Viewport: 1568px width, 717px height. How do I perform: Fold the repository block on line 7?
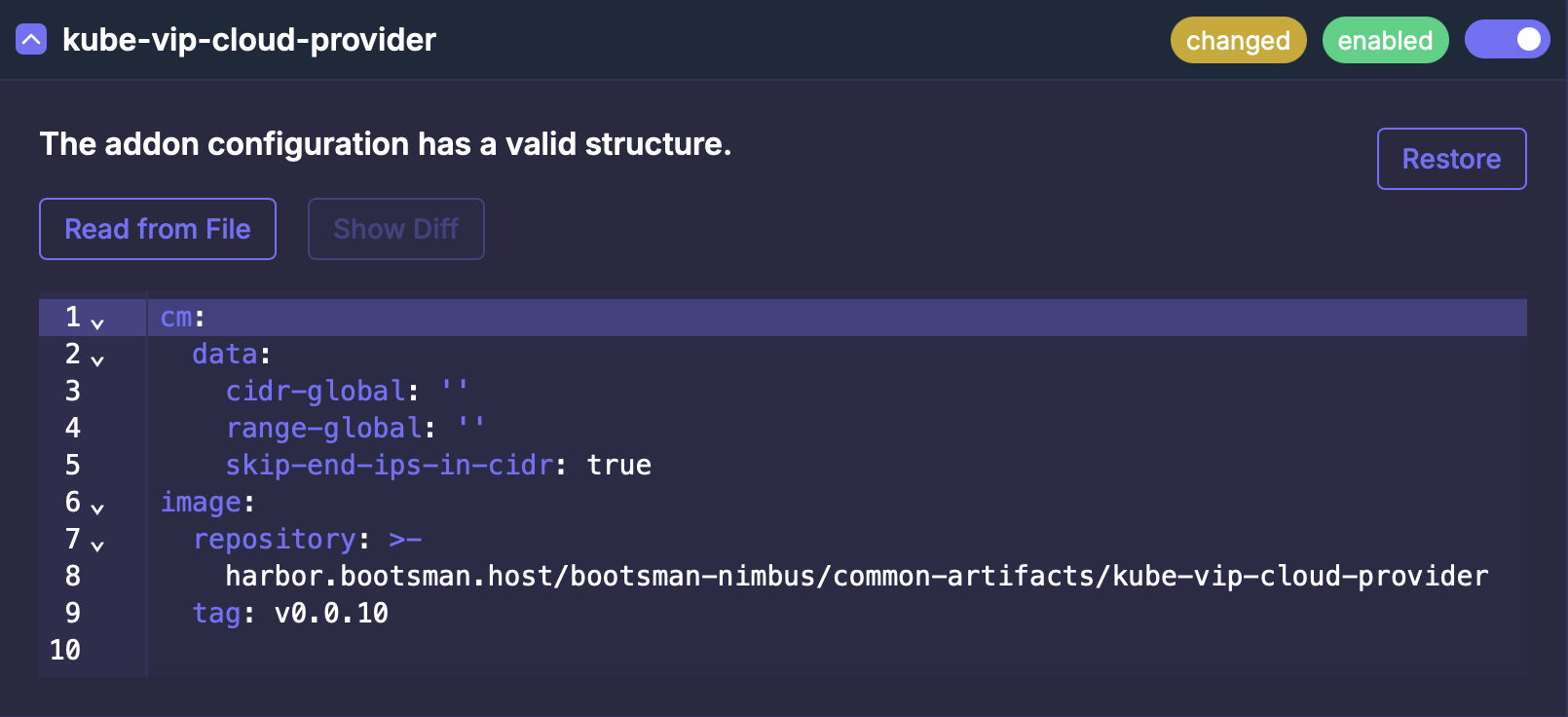point(97,545)
